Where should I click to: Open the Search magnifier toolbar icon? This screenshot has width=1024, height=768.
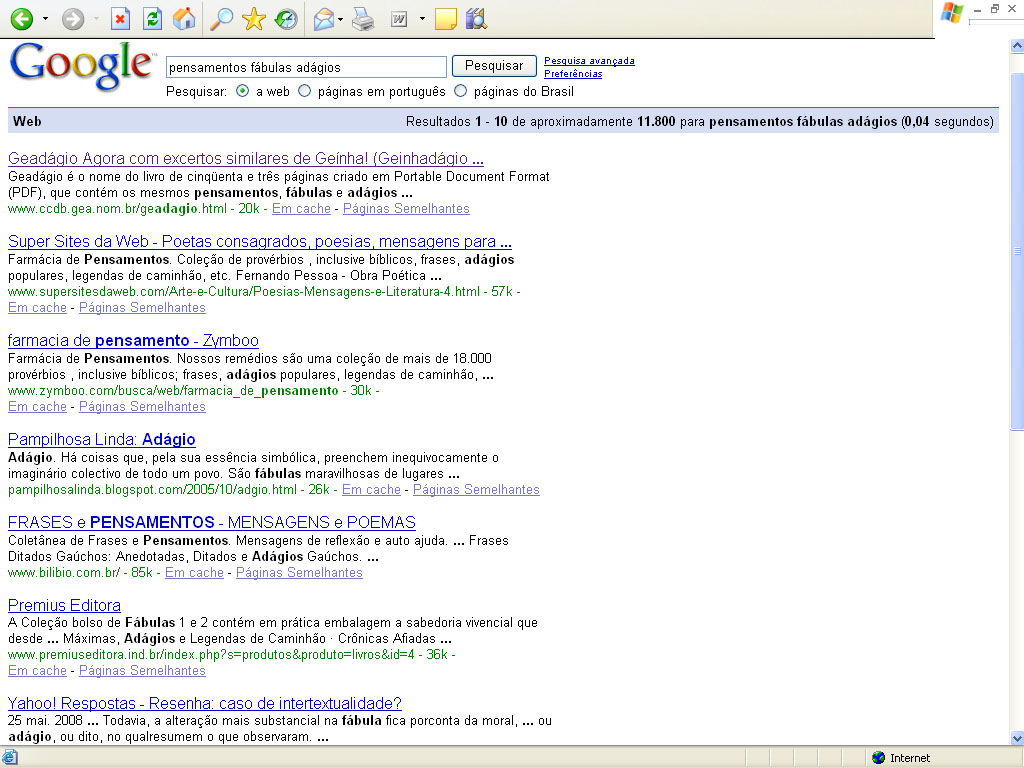[222, 19]
